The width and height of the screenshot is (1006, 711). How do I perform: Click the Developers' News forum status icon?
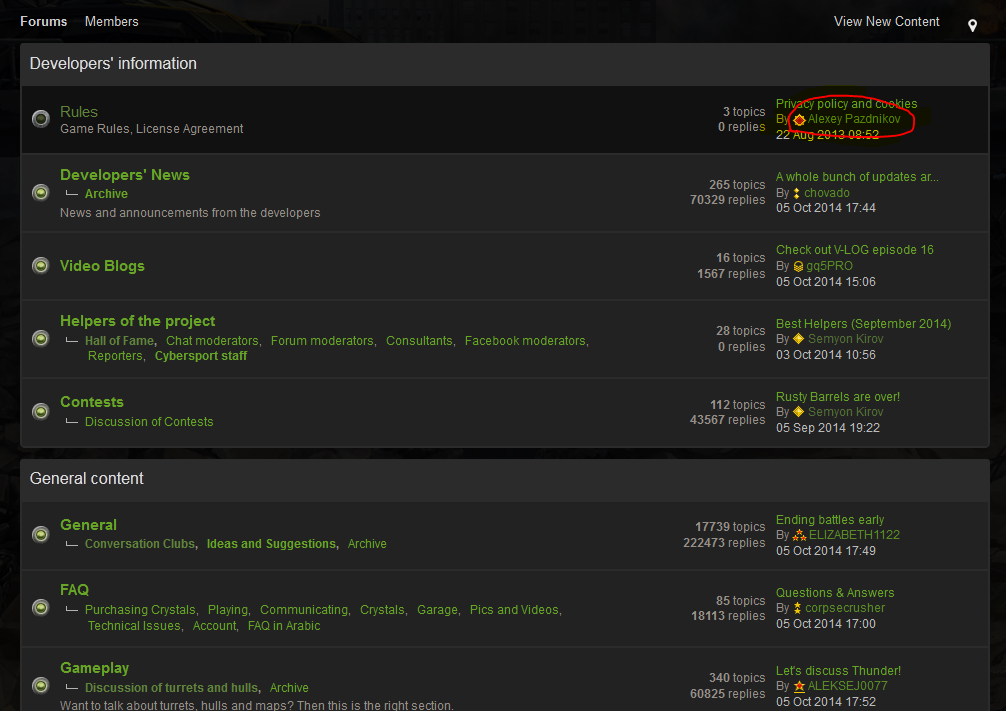point(41,192)
